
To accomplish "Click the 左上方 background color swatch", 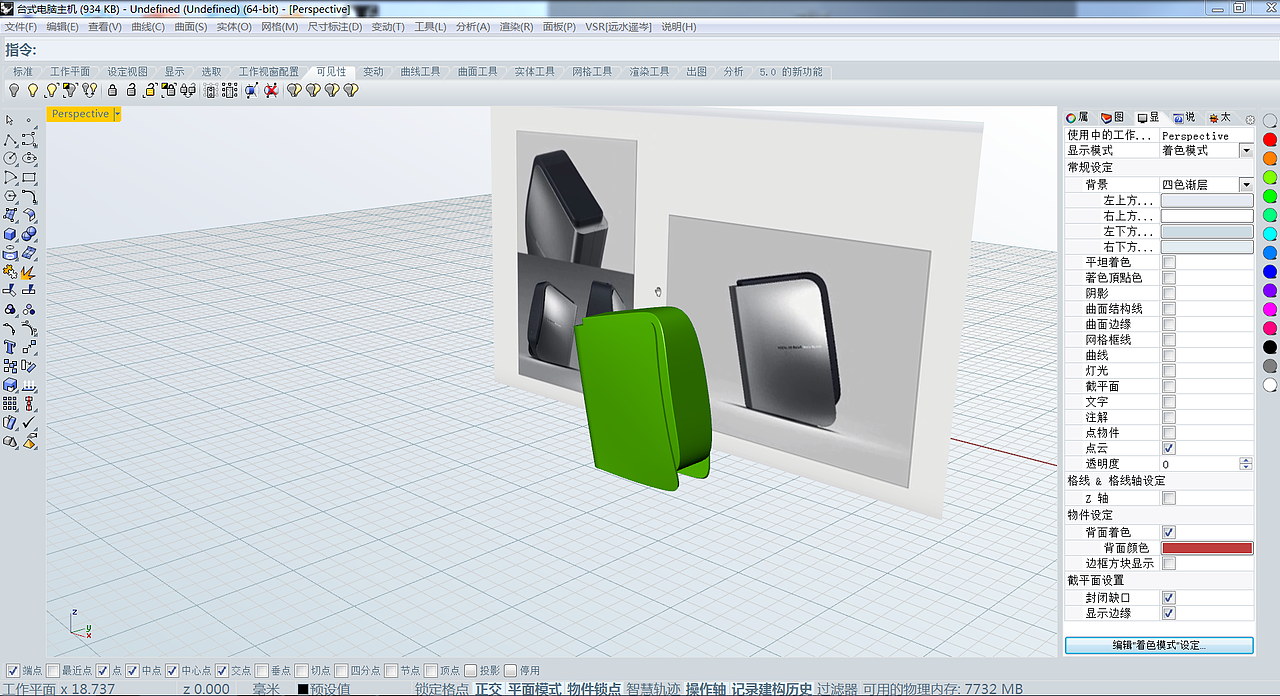I will (1206, 200).
